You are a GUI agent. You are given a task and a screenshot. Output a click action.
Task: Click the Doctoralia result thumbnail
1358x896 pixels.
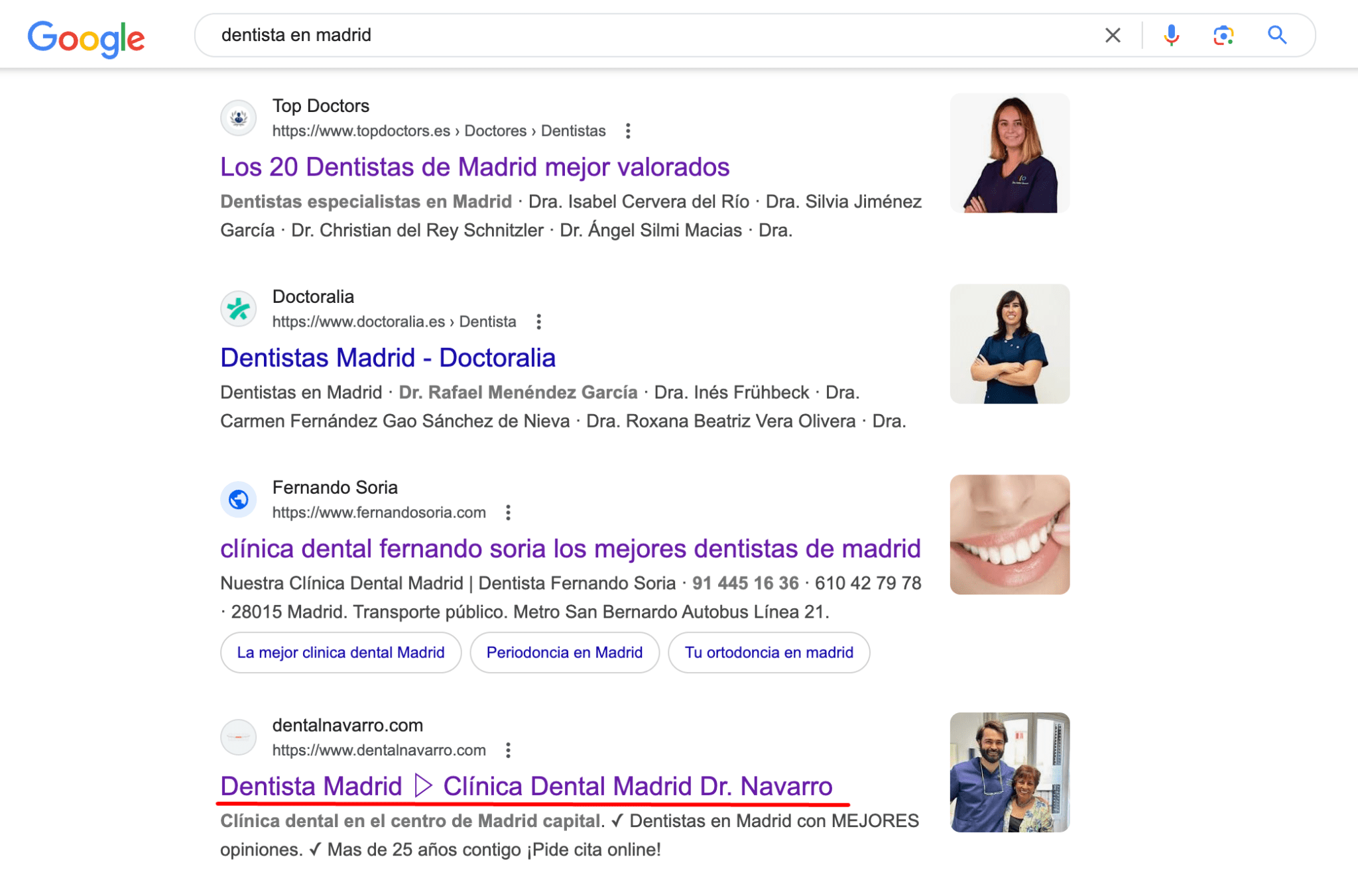(1009, 344)
